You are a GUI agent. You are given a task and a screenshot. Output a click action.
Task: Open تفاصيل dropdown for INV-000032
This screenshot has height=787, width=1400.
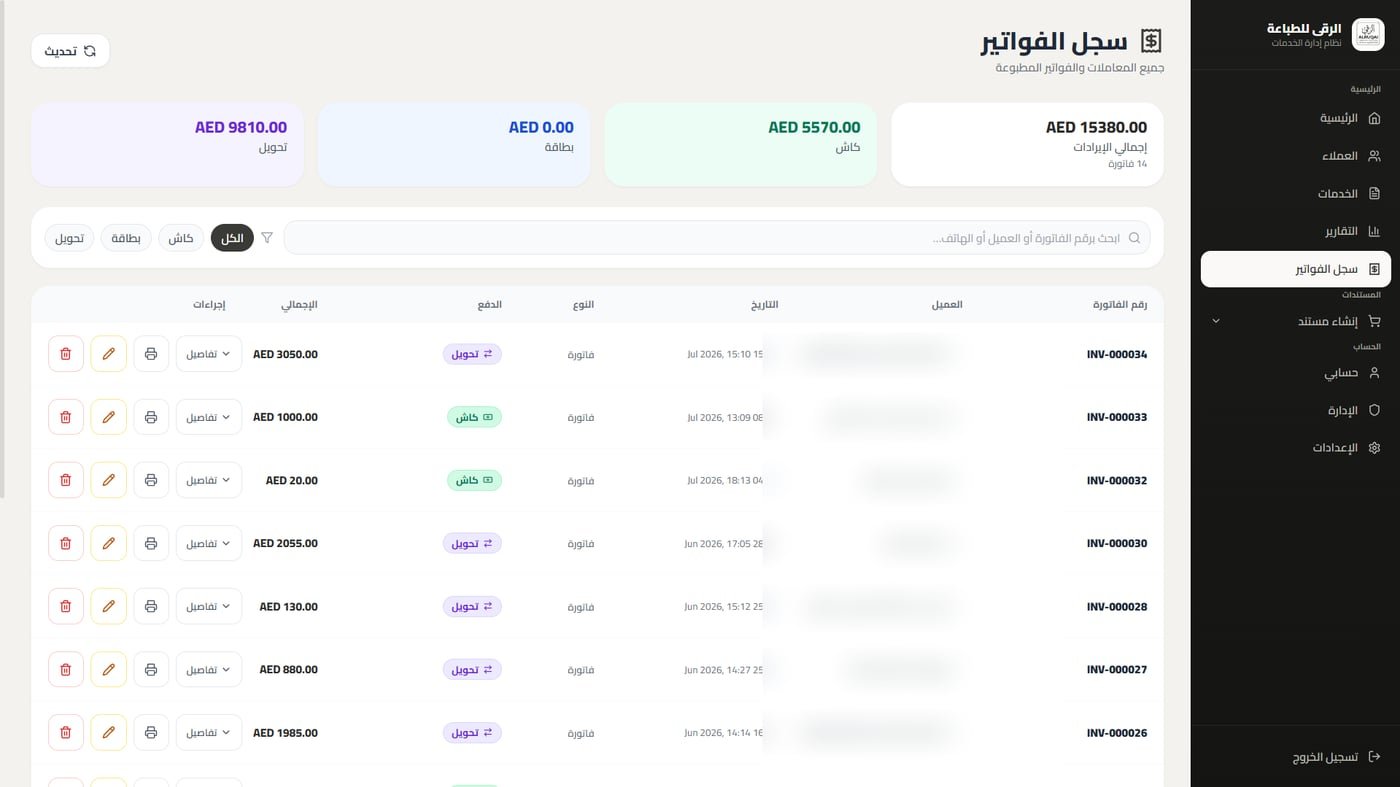point(209,480)
